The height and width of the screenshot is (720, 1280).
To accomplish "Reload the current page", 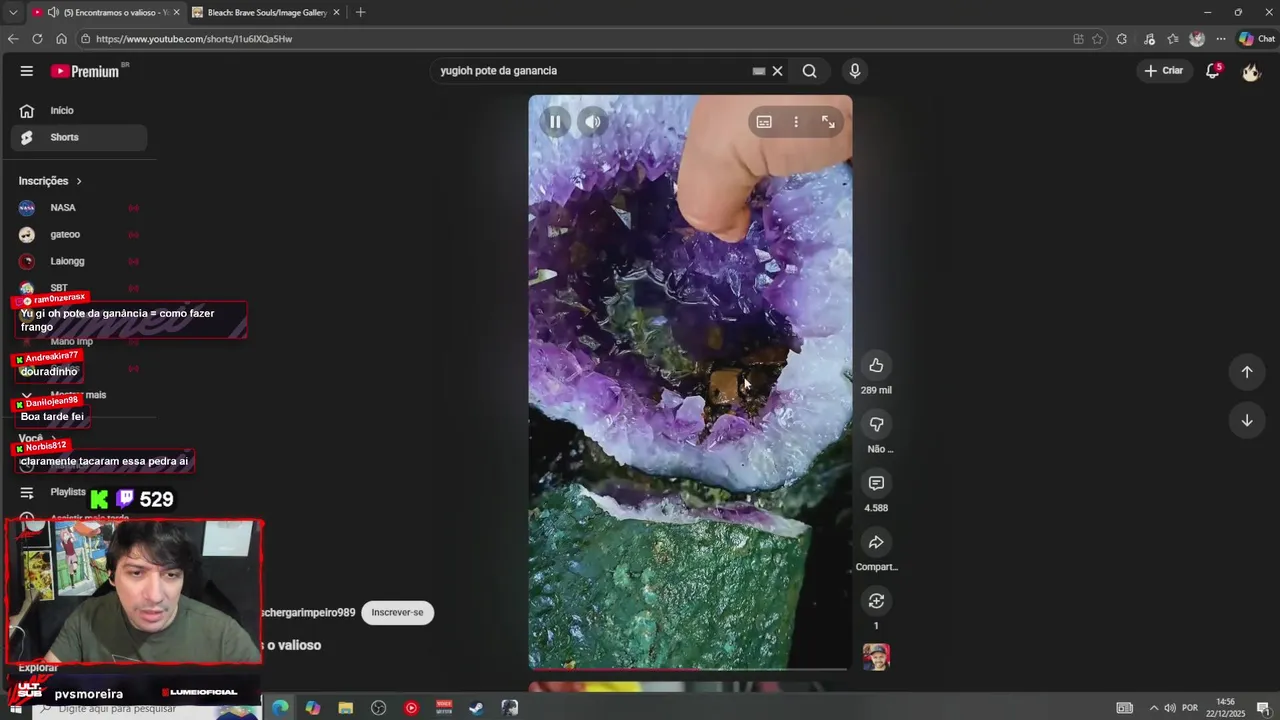I will click(37, 39).
